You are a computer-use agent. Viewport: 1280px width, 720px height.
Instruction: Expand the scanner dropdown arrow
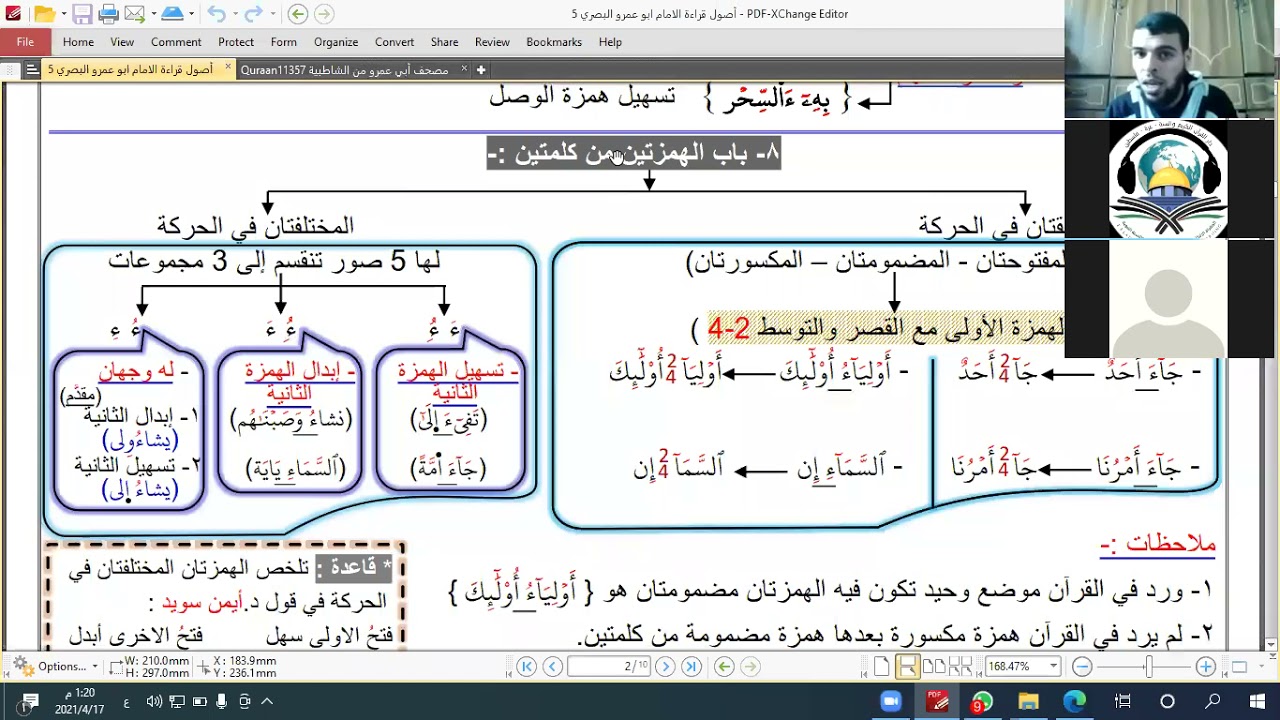(192, 14)
